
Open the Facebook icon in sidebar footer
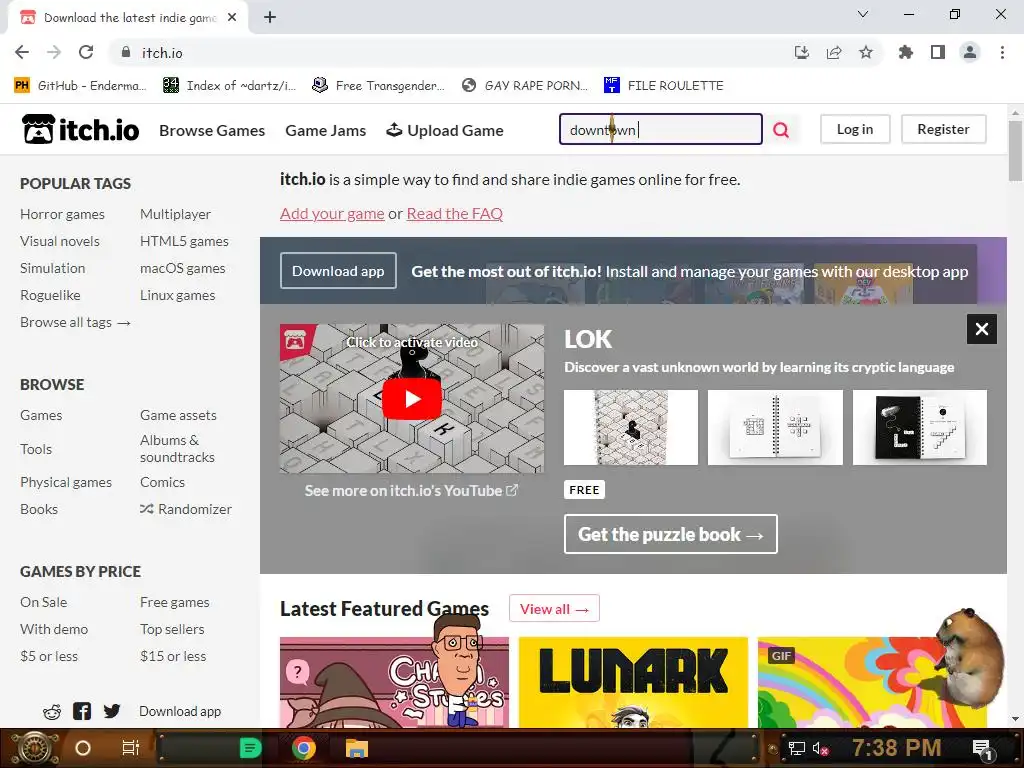pyautogui.click(x=82, y=711)
